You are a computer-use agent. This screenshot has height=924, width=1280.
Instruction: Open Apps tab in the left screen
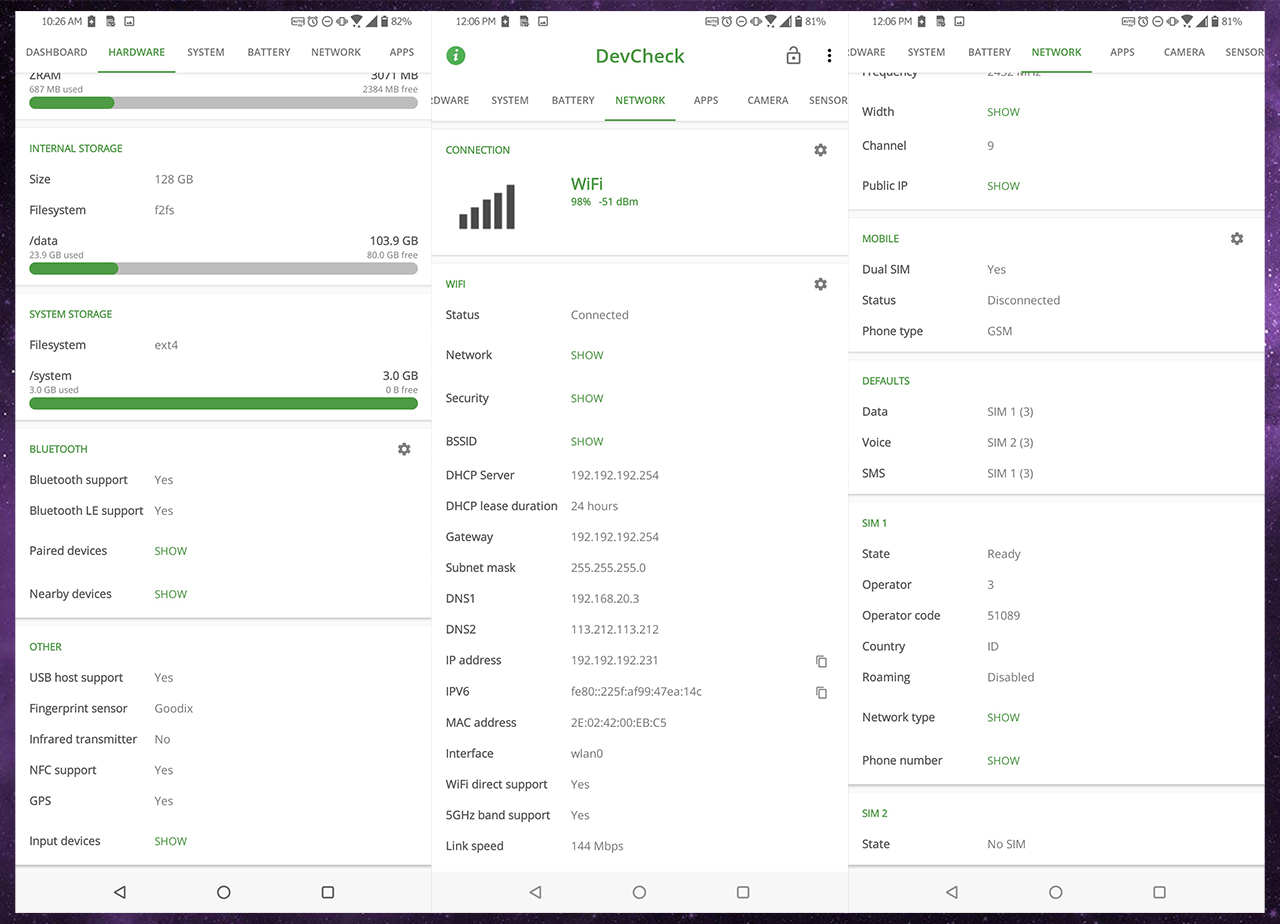pos(402,52)
